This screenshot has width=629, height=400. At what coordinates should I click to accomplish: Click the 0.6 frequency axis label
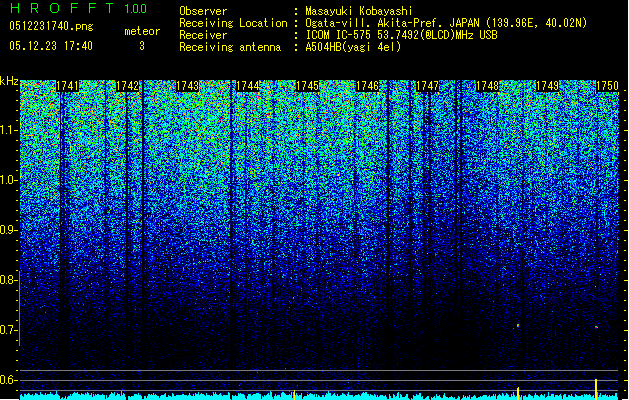click(x=8, y=380)
